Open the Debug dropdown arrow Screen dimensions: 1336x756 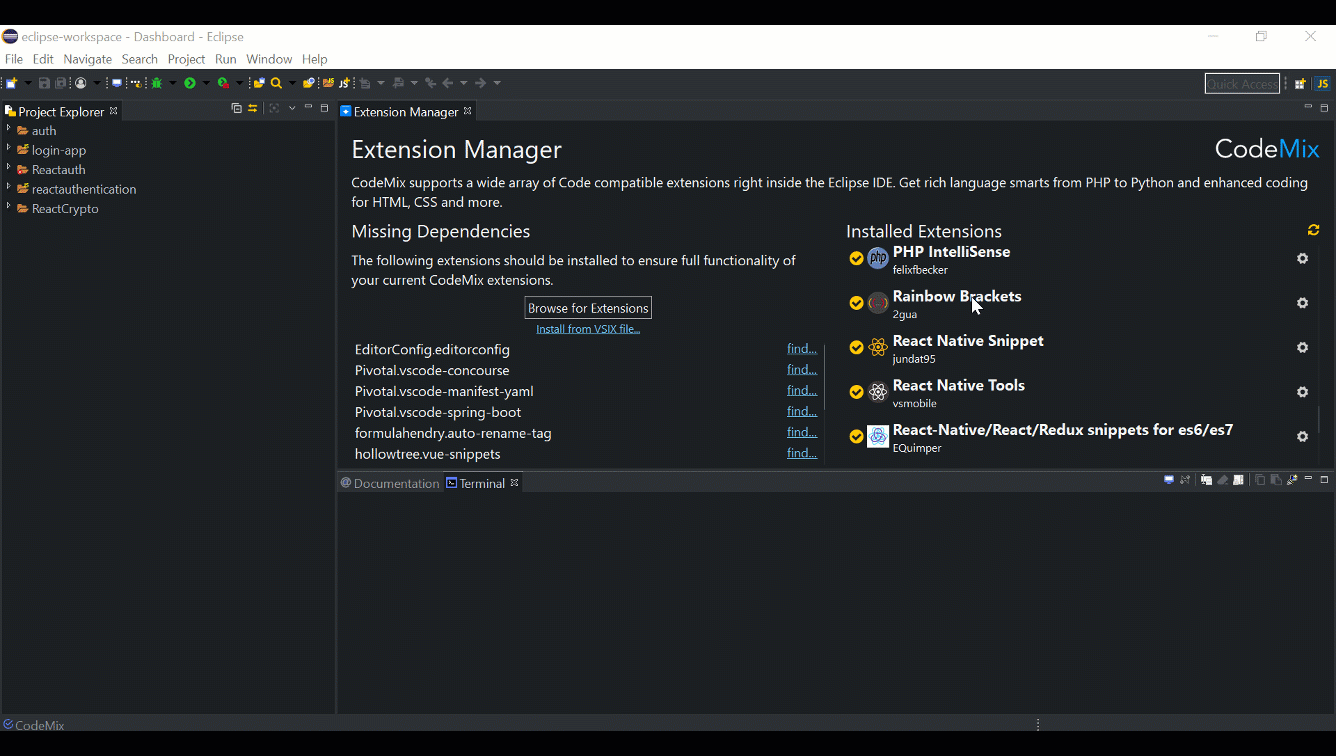point(172,83)
